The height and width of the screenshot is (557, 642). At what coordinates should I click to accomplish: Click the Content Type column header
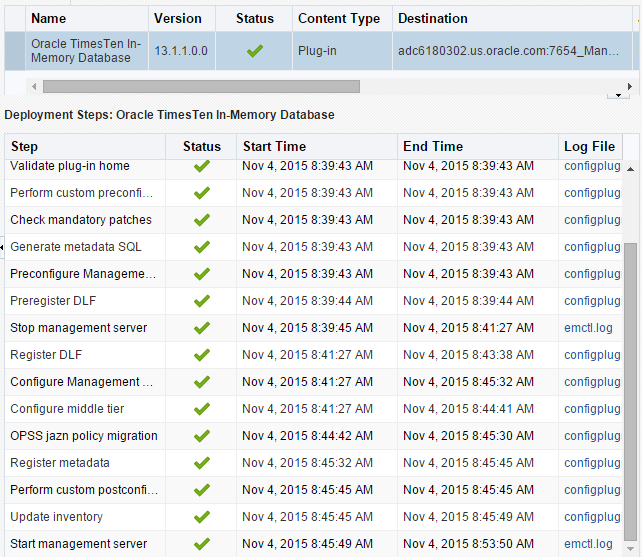tap(342, 18)
